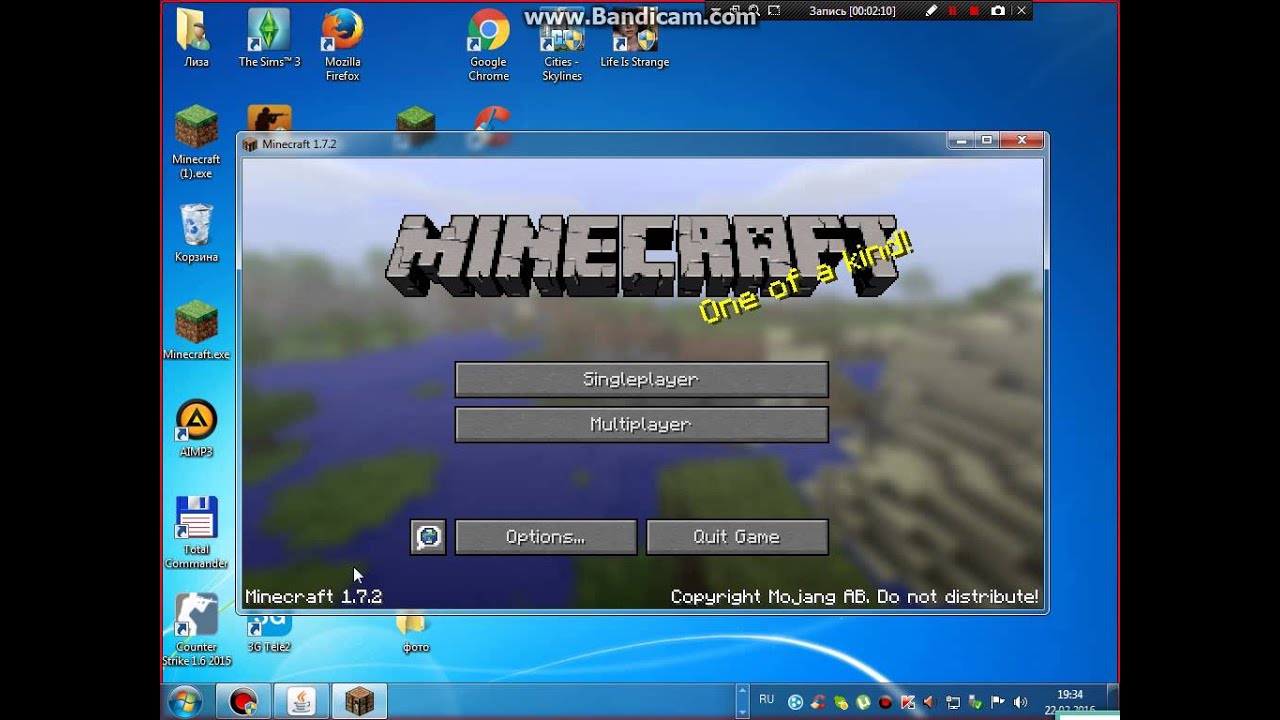Click the Запись recording timer text
1280x720 pixels.
[x=852, y=11]
